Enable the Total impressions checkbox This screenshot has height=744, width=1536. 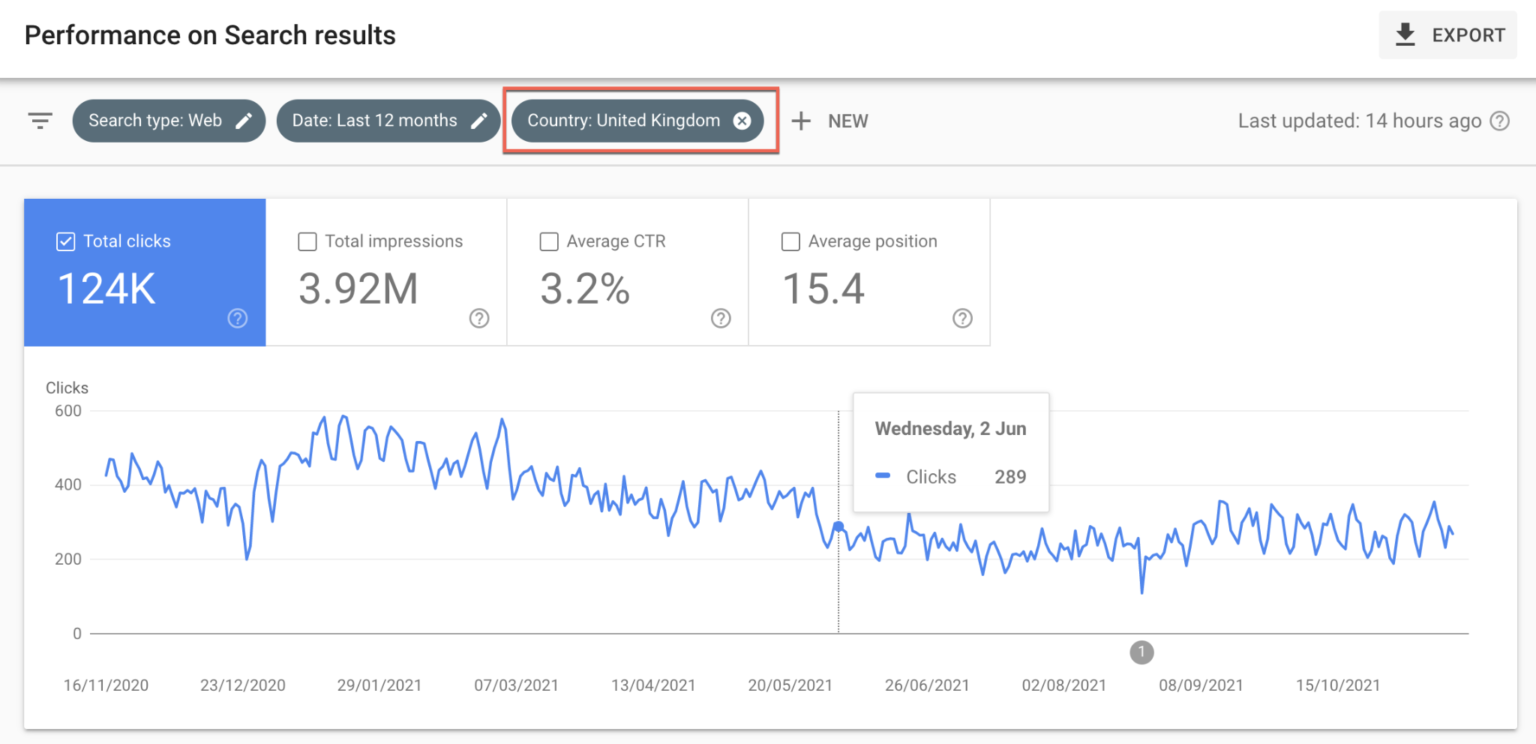307,241
